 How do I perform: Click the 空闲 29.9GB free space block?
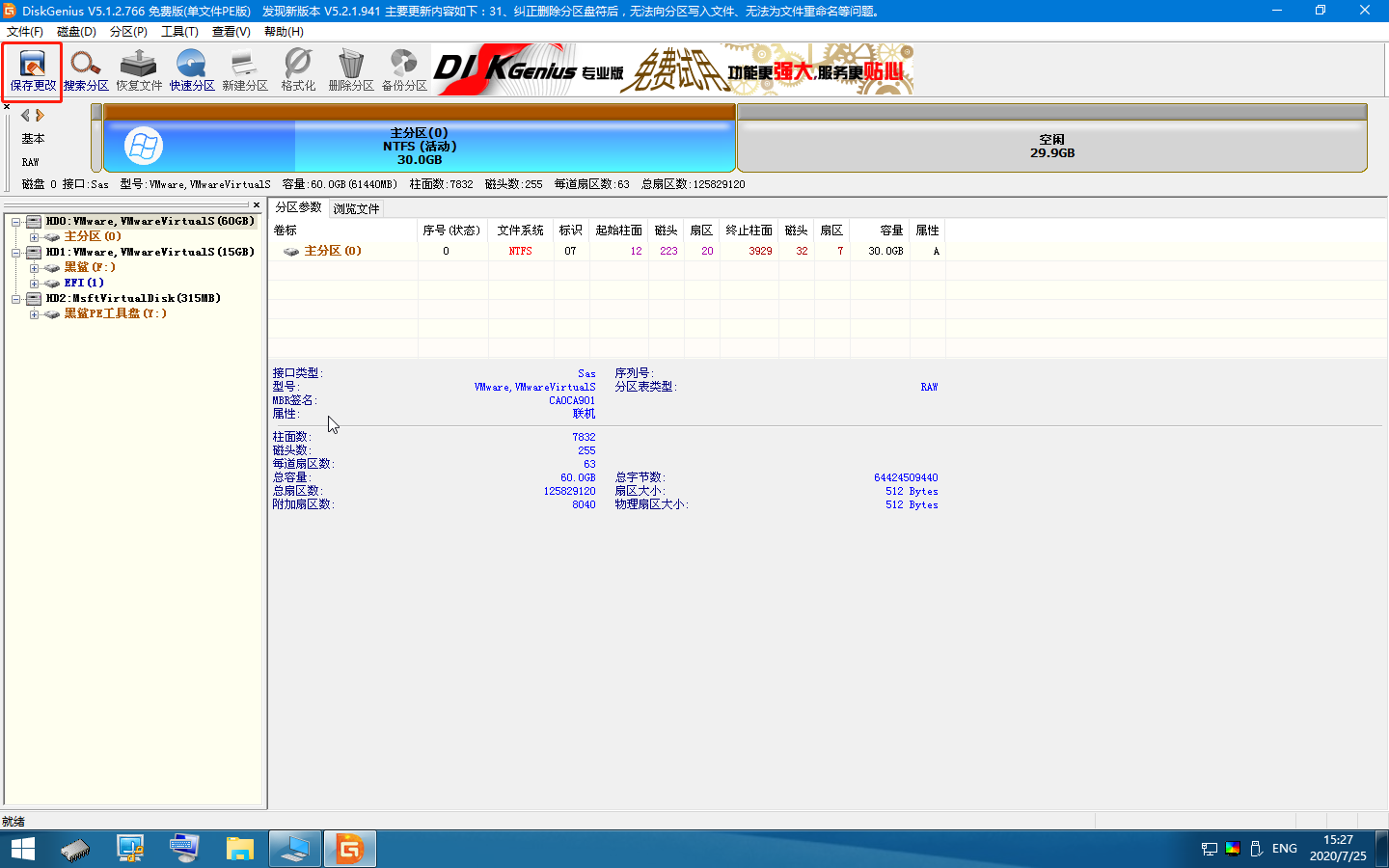click(x=1051, y=146)
